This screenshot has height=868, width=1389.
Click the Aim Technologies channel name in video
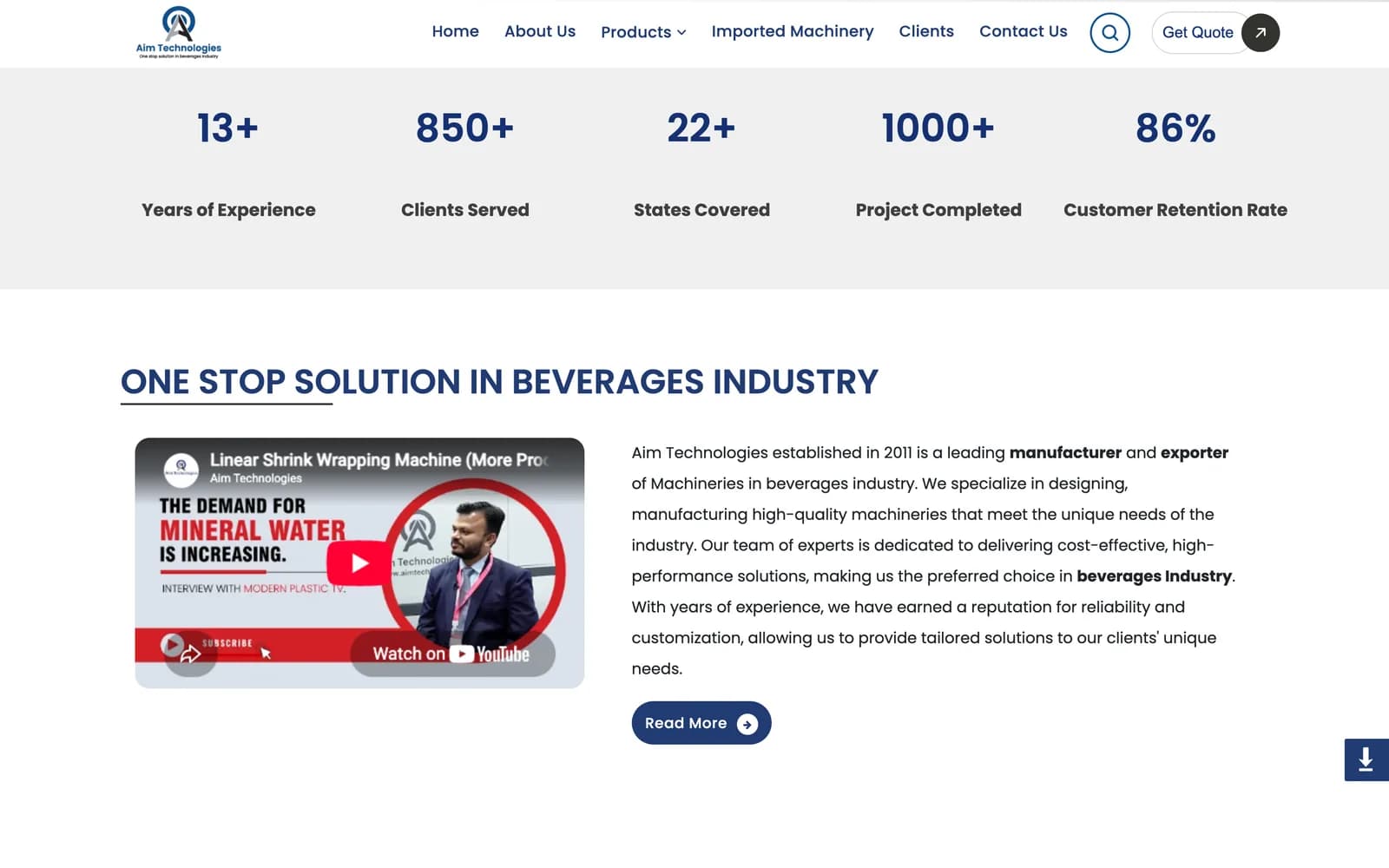(256, 478)
